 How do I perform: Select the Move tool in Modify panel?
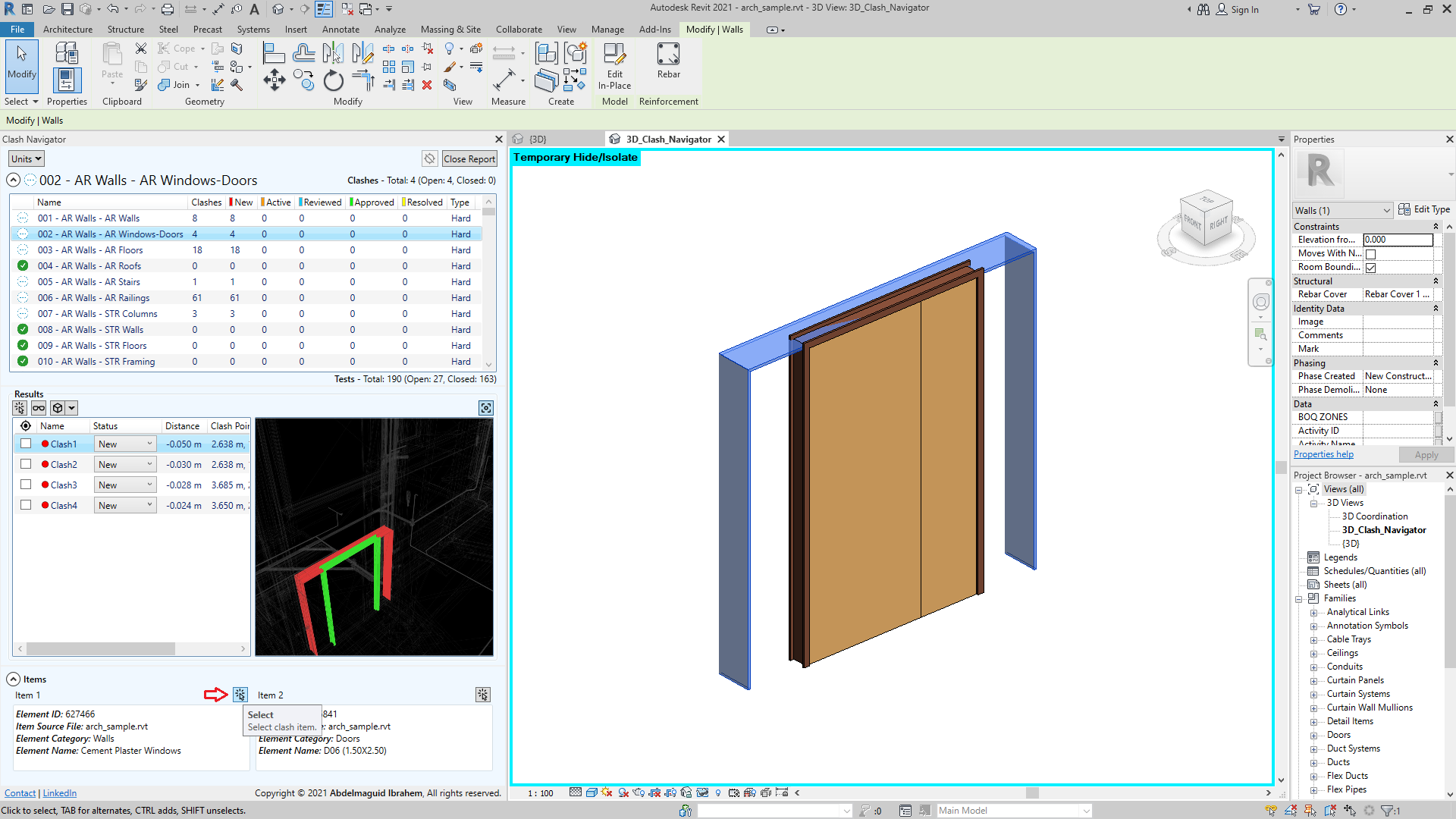(x=274, y=80)
